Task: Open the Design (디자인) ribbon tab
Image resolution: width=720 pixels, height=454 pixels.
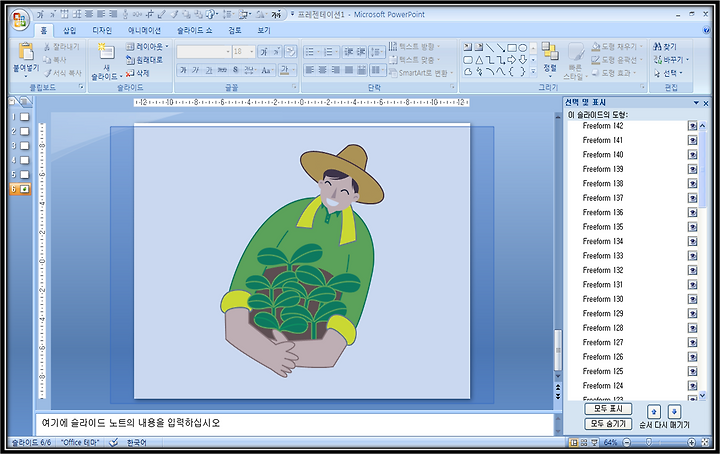Action: [102, 30]
